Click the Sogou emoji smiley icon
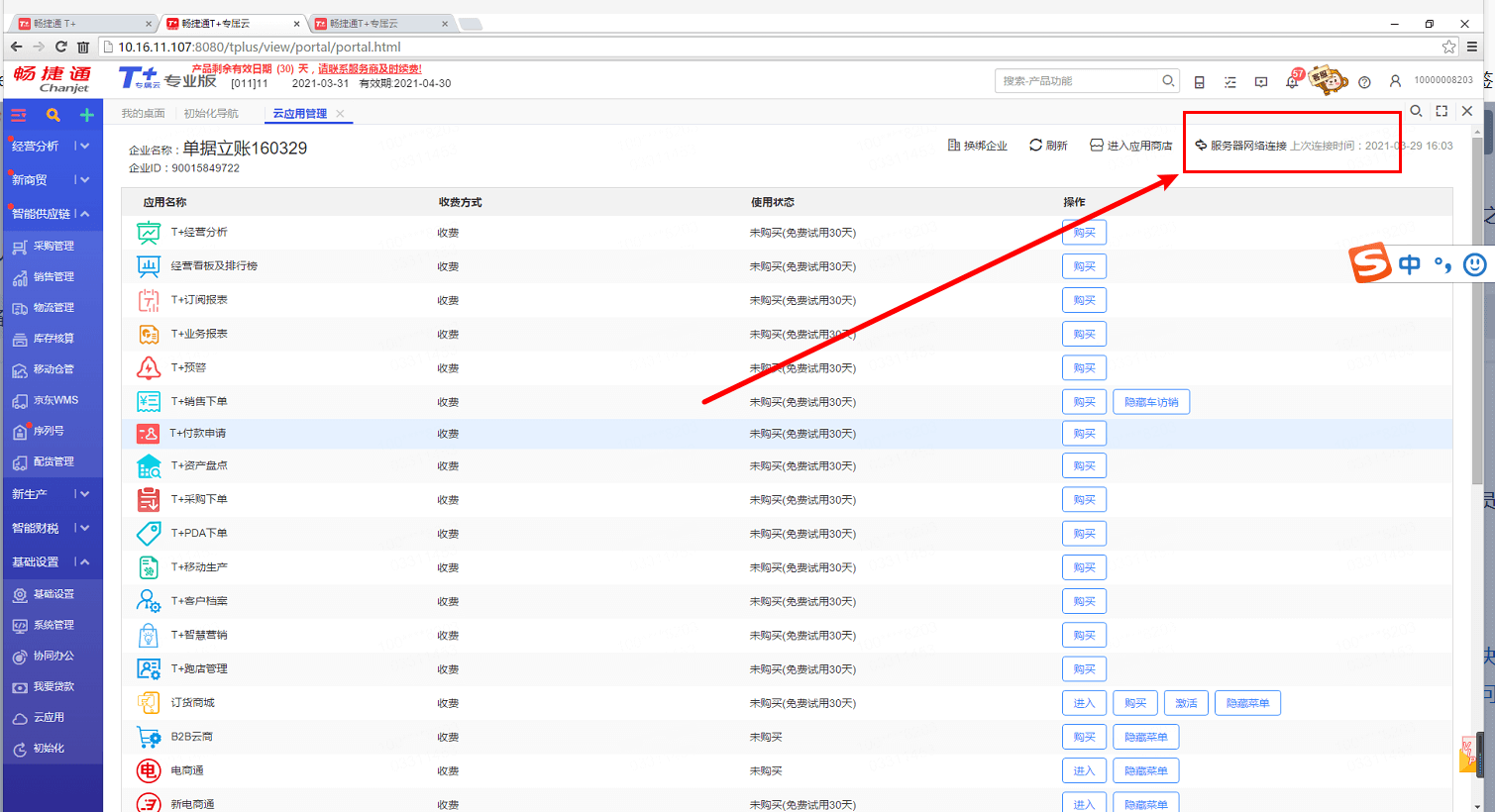The image size is (1495, 812). click(1475, 263)
